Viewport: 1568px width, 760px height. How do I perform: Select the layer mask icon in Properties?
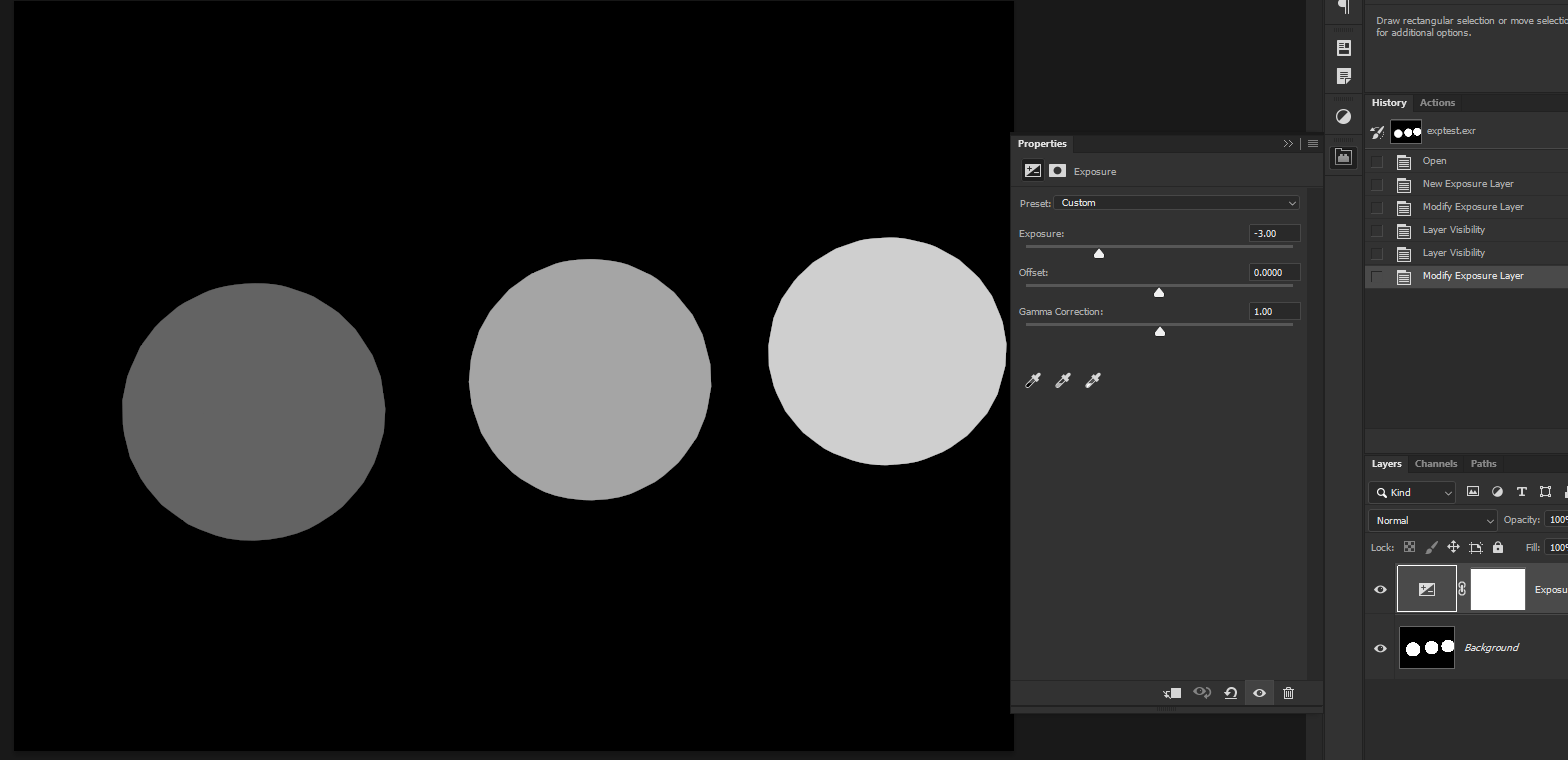[x=1057, y=171]
